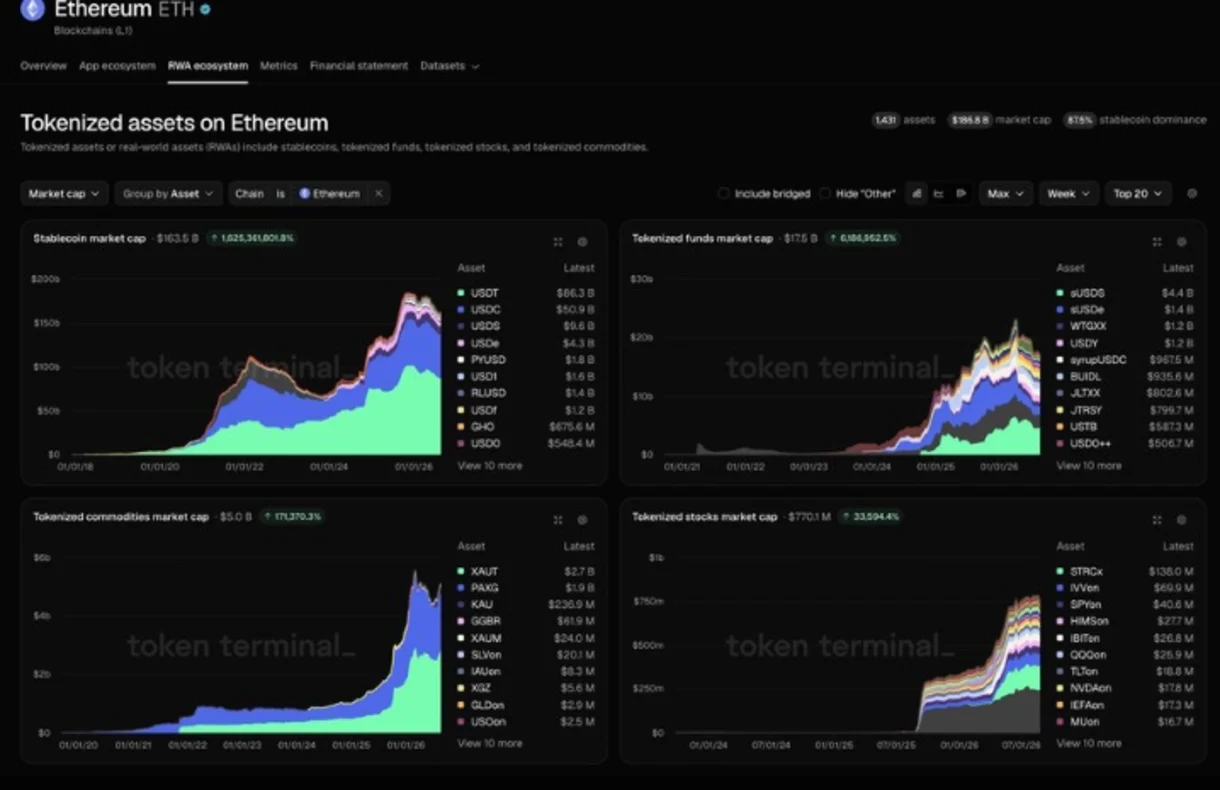This screenshot has height=790, width=1220.
Task: Open the Max time range dropdown
Action: (1005, 194)
